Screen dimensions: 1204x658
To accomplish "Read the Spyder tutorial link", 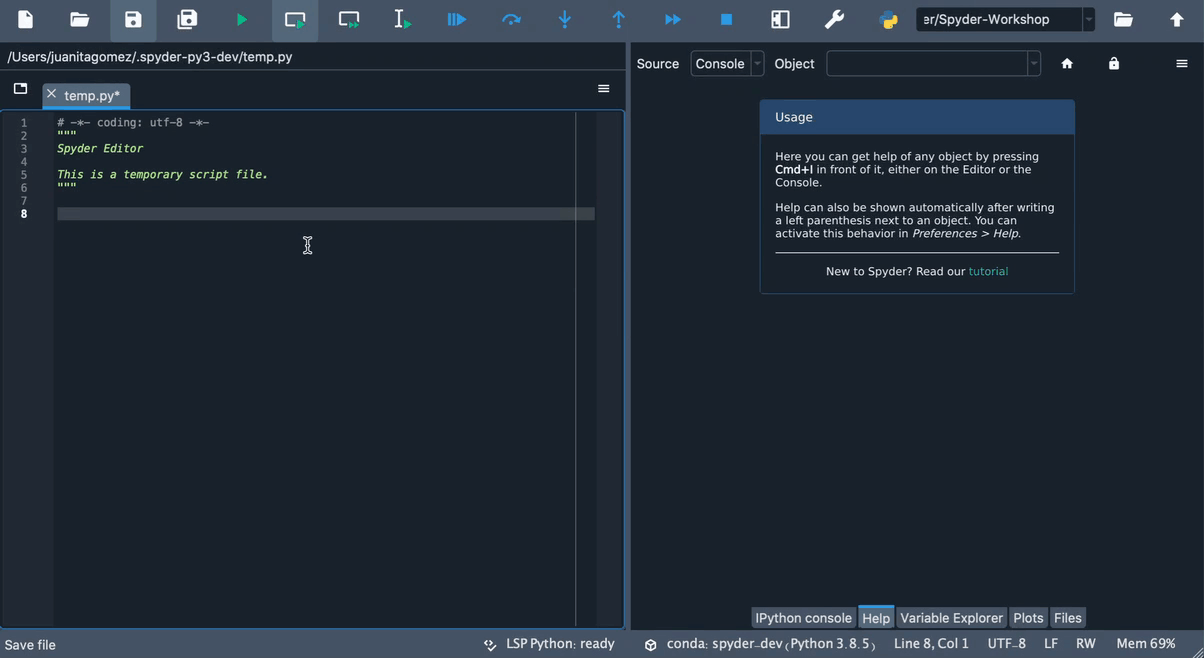I will (988, 270).
